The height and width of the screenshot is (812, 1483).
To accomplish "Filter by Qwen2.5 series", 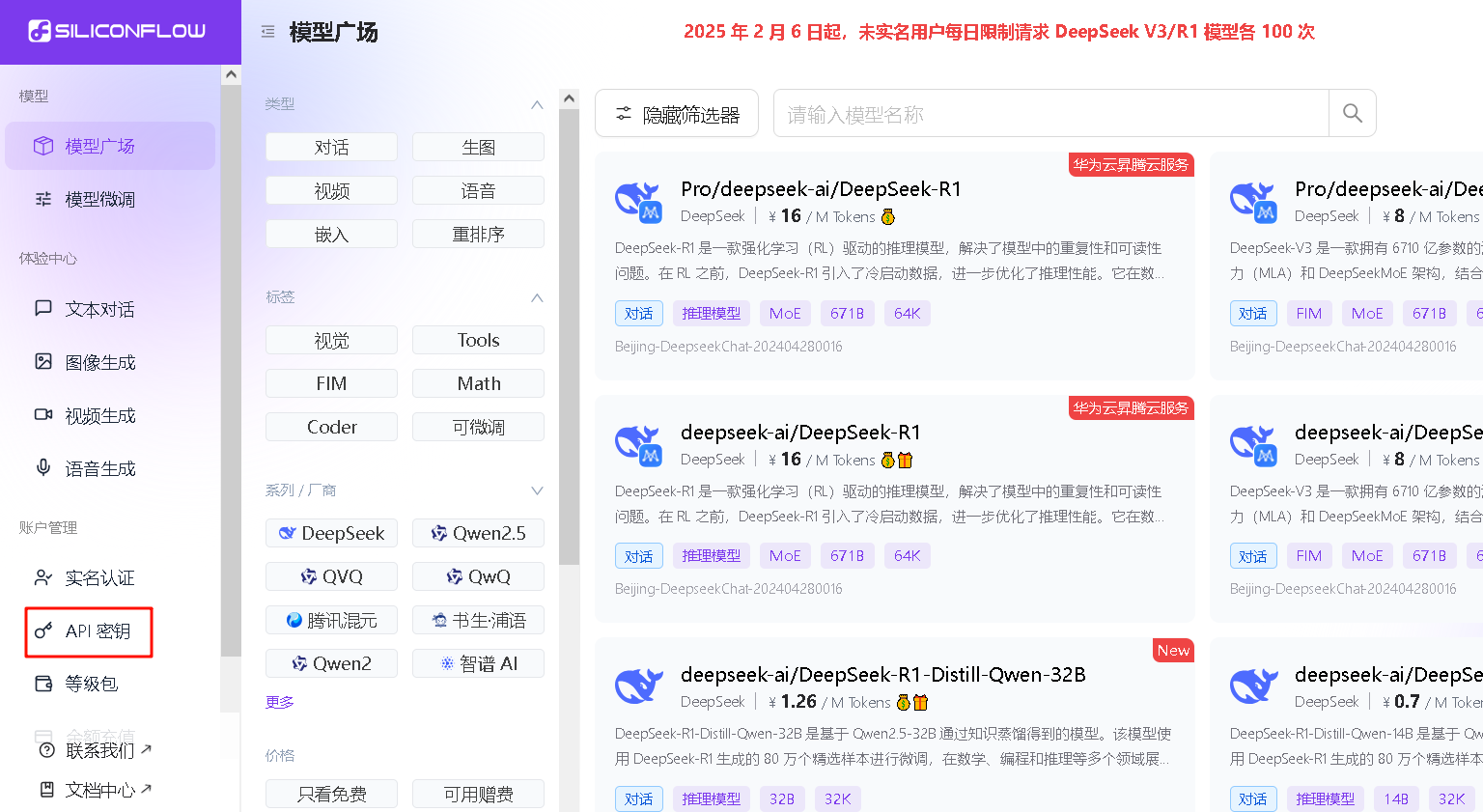I will pos(478,533).
